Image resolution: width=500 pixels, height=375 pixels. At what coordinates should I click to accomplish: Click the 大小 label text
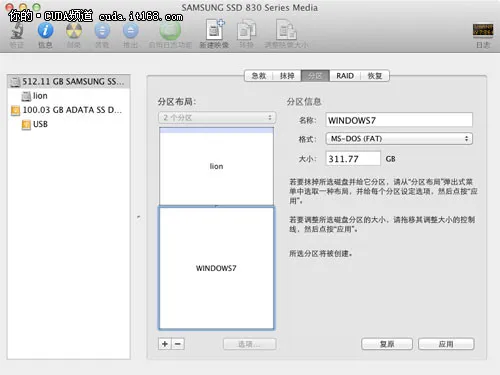point(307,159)
